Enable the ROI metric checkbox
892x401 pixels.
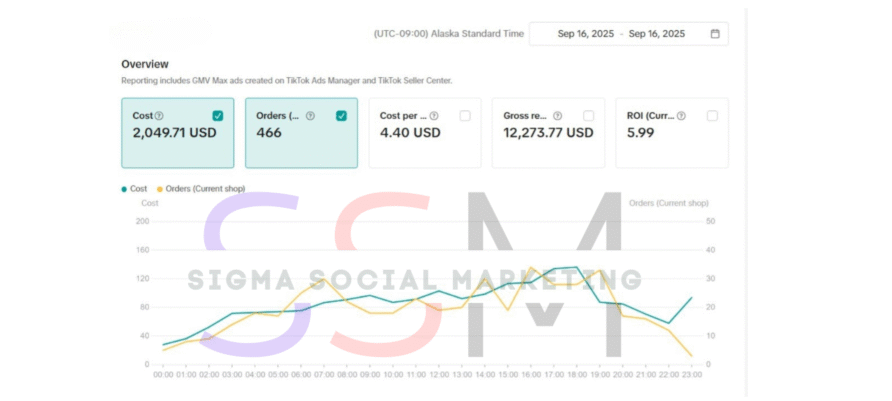click(712, 116)
